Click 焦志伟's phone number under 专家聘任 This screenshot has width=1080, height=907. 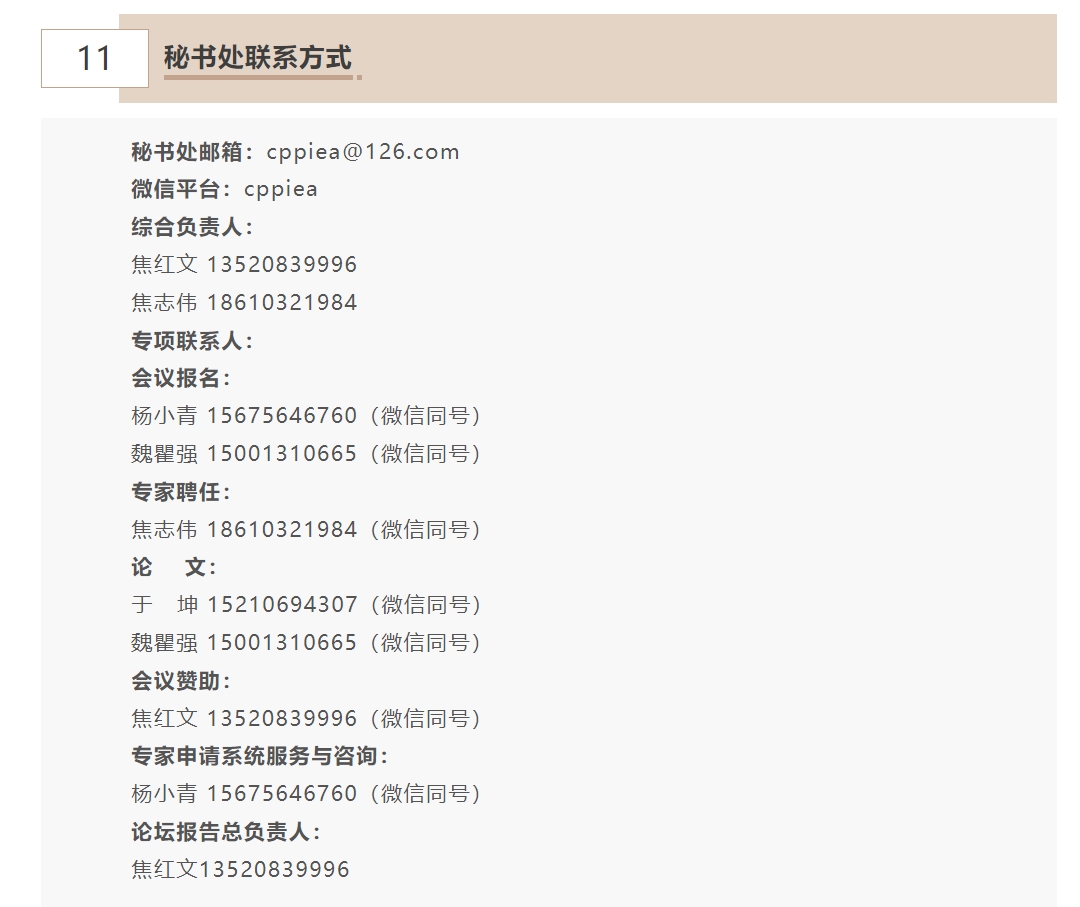pyautogui.click(x=282, y=530)
